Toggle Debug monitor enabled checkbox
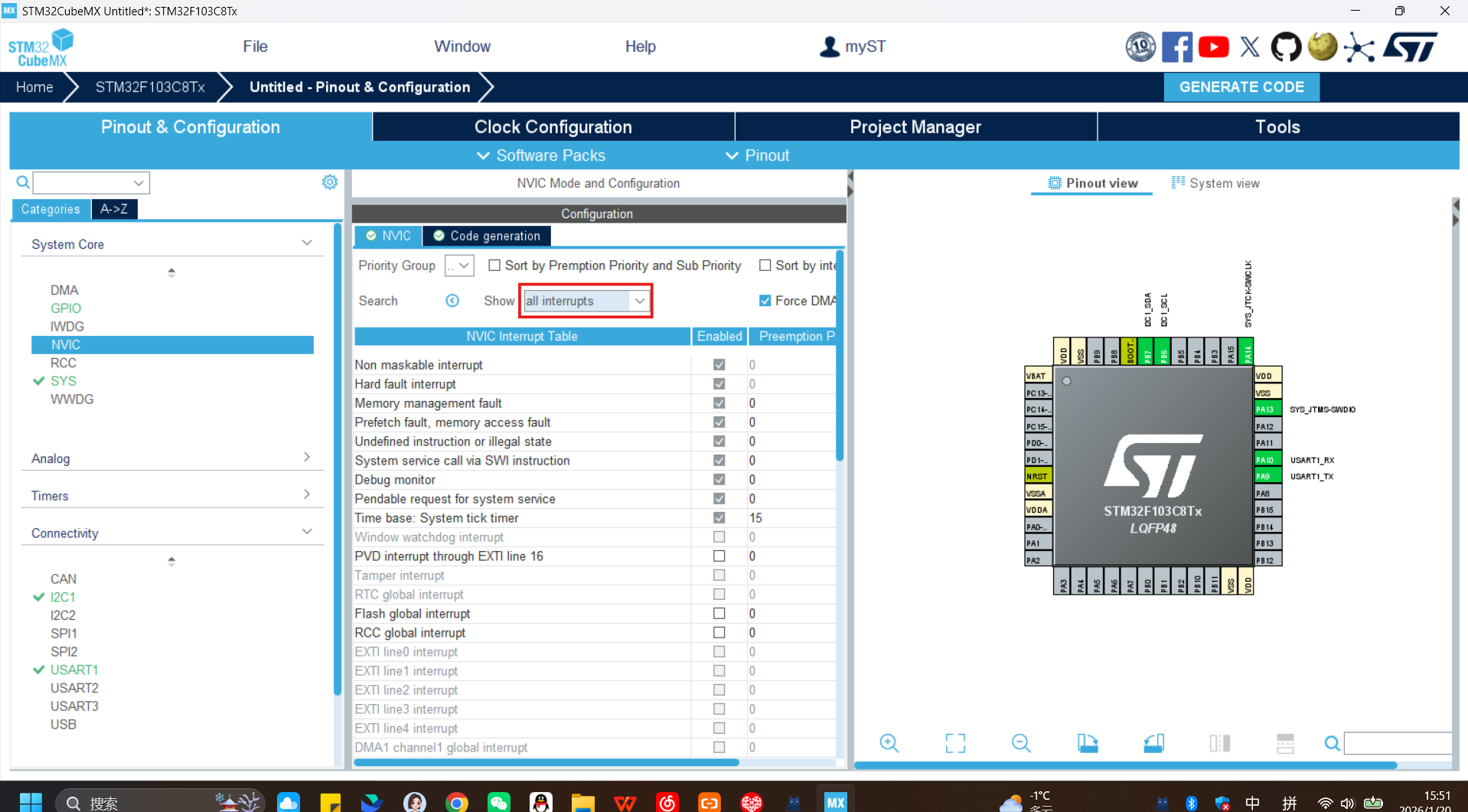The height and width of the screenshot is (812, 1468). tap(719, 480)
